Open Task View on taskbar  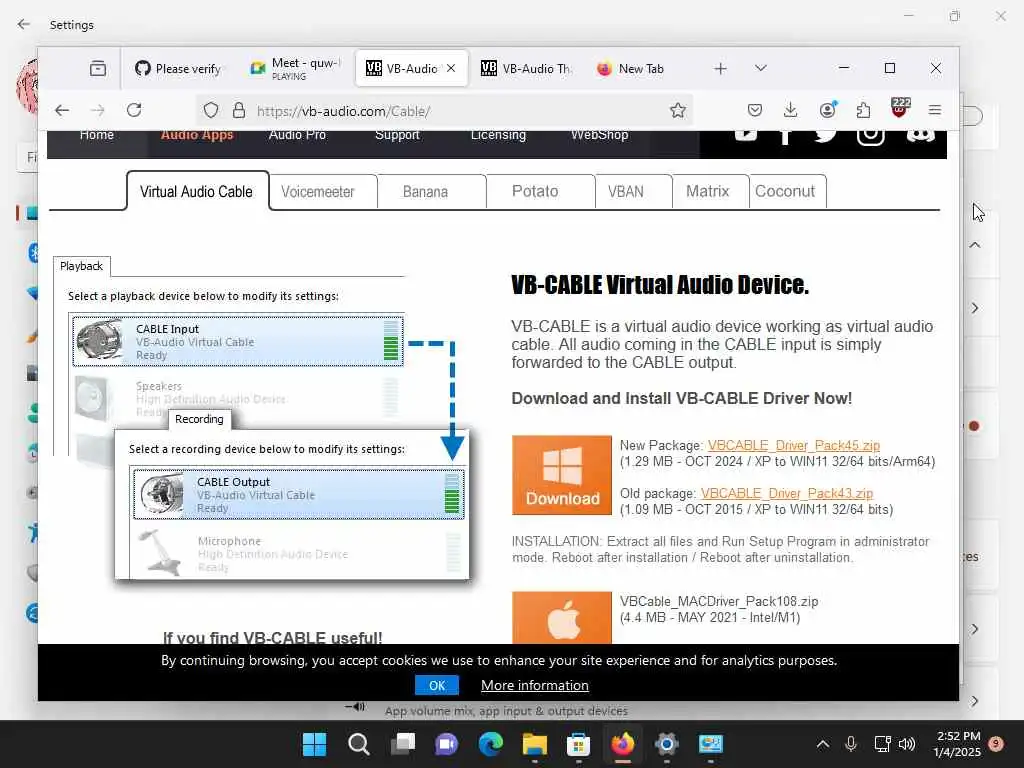[402, 744]
